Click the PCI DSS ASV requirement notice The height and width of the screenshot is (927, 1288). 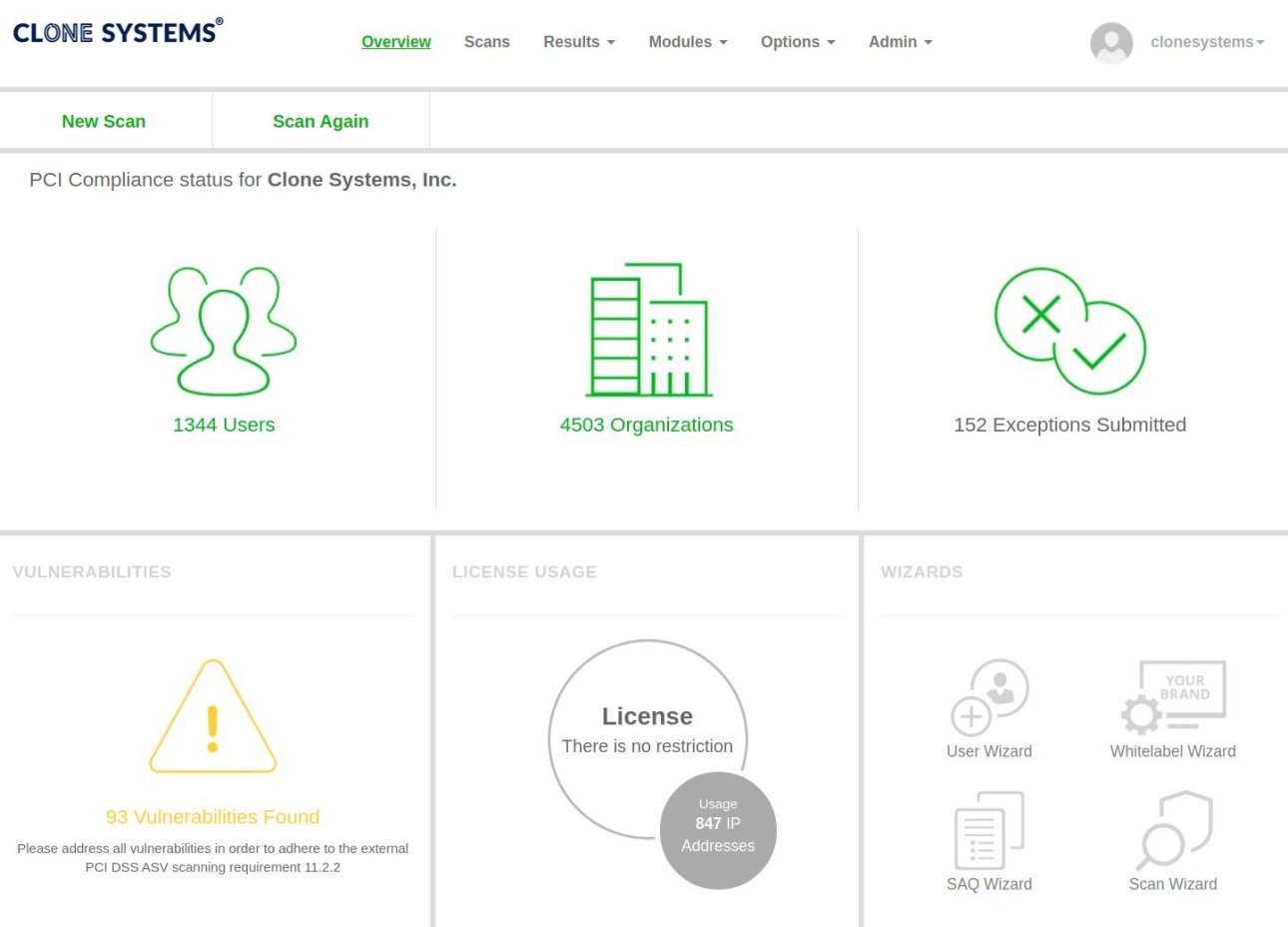[x=213, y=858]
